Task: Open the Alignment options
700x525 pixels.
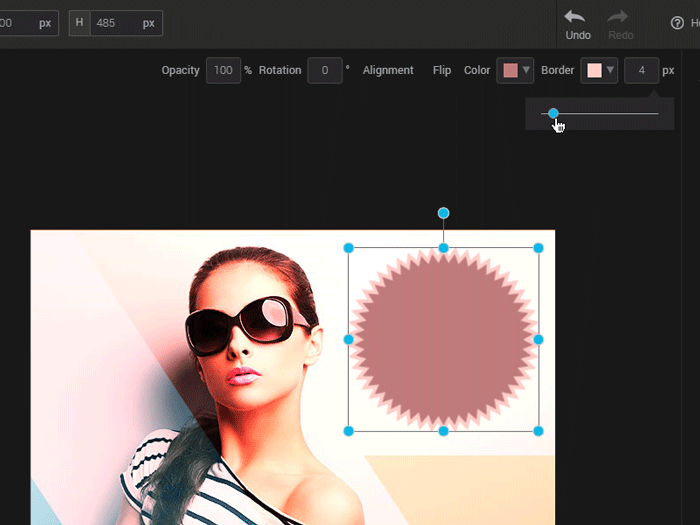Action: (x=388, y=71)
